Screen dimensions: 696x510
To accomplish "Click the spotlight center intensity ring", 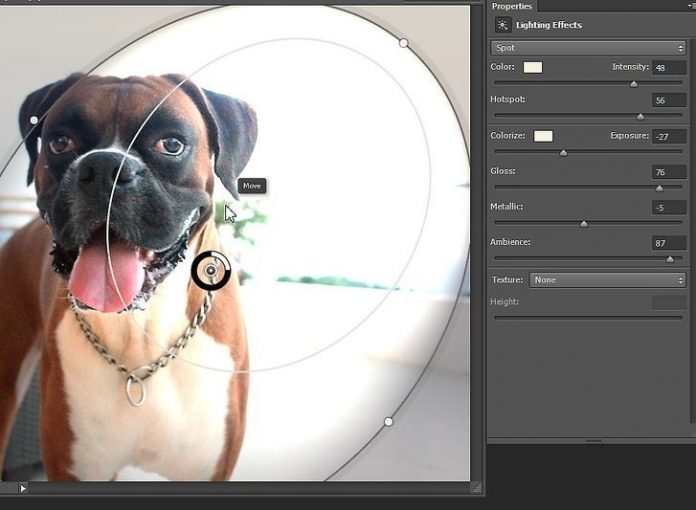I will [x=211, y=271].
